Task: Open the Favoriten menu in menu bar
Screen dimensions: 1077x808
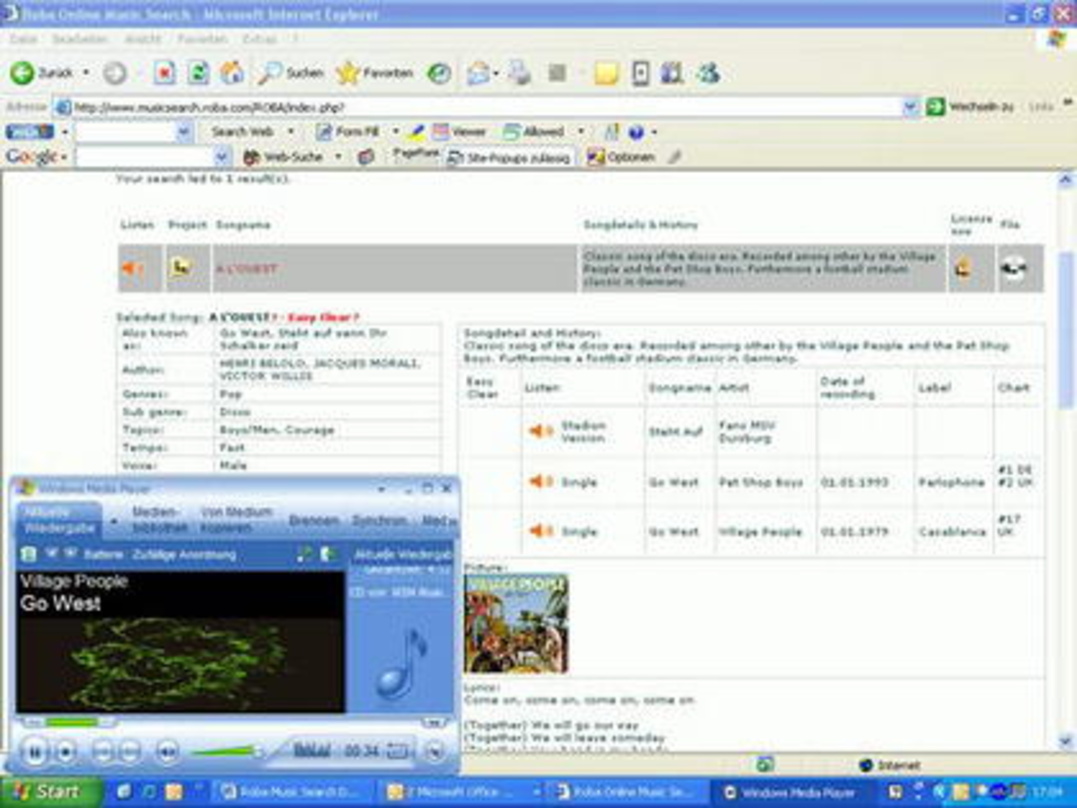Action: pyautogui.click(x=202, y=39)
